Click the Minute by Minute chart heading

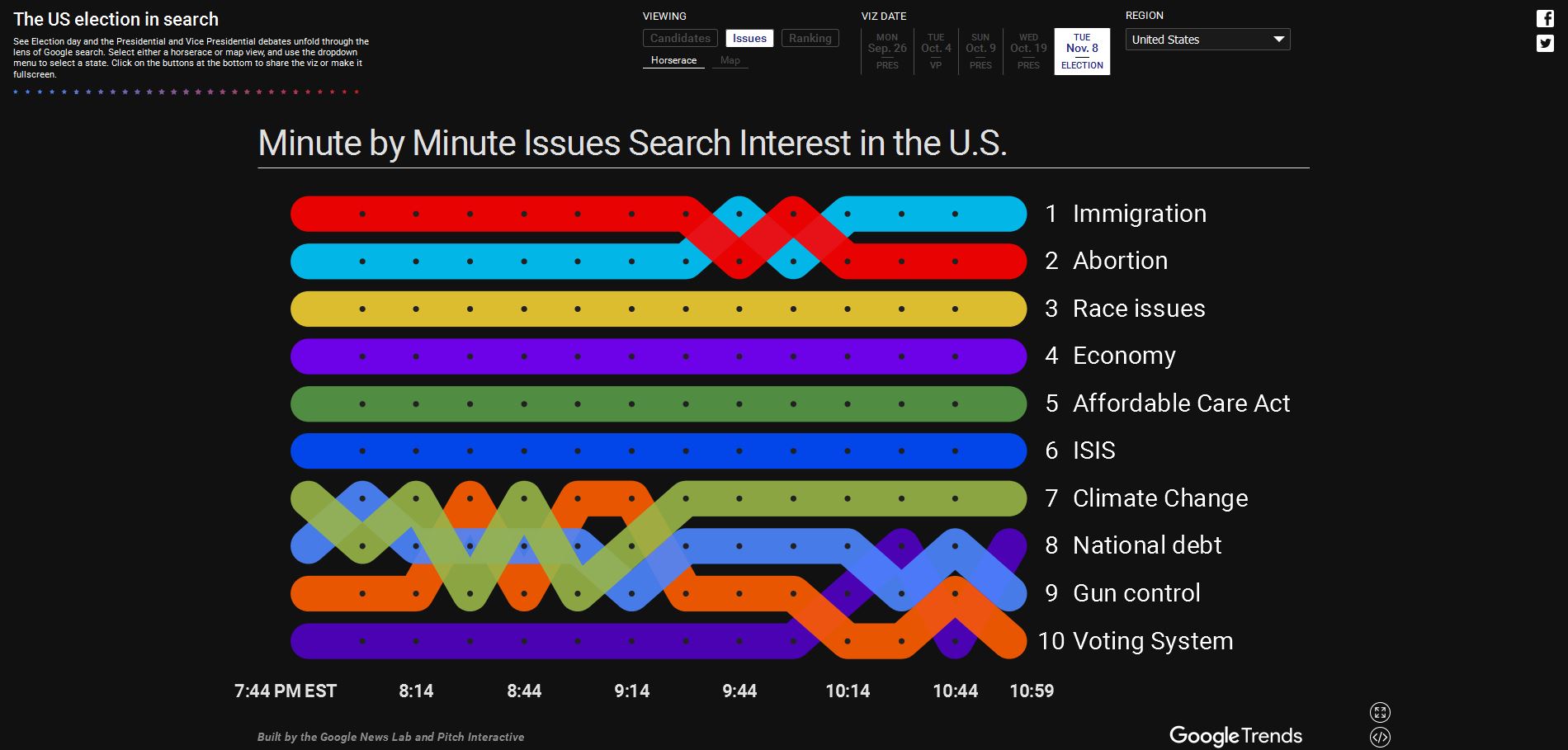point(632,143)
